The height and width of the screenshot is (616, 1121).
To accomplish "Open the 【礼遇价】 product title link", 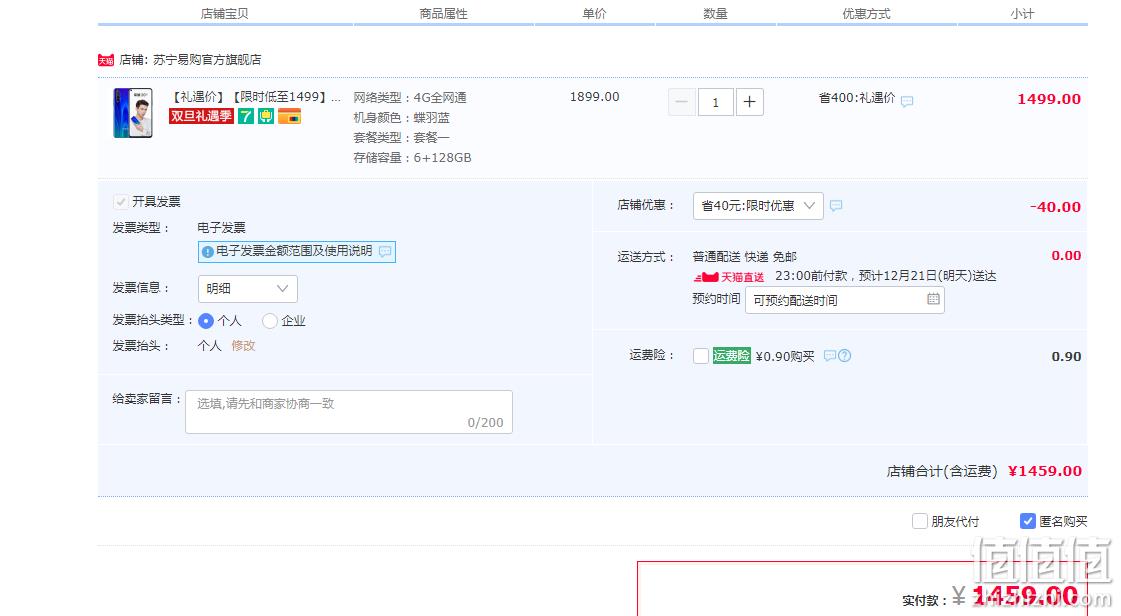I will tap(255, 97).
